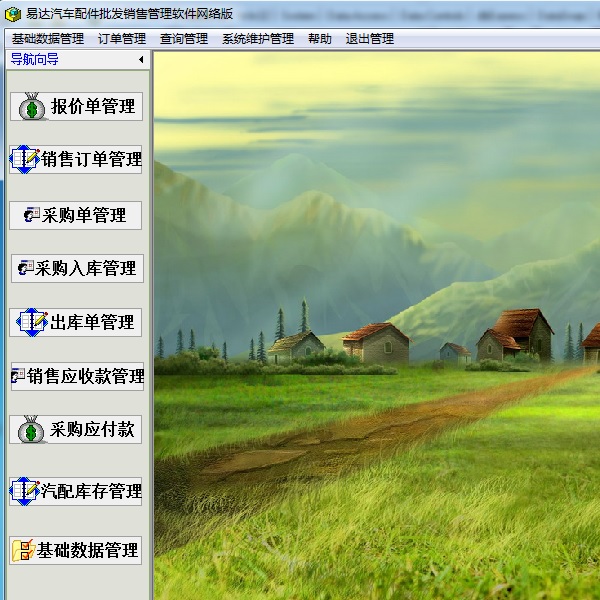Click the 采购应付款 navigation button
The image size is (600, 600).
click(x=76, y=429)
